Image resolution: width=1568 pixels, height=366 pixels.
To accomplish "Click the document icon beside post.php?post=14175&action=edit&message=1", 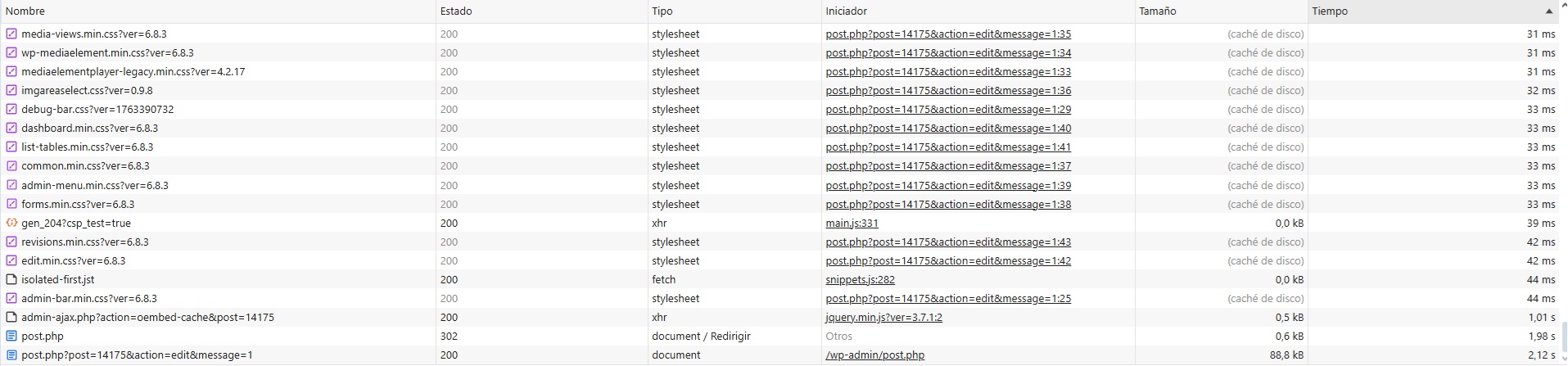I will pos(11,355).
